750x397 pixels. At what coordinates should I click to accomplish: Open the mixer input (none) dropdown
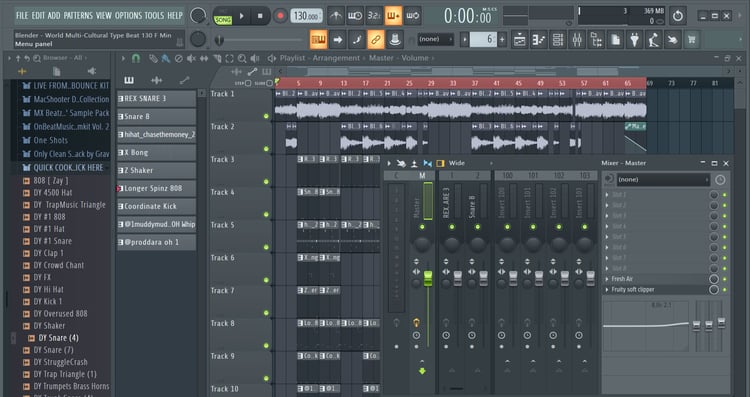click(x=663, y=179)
